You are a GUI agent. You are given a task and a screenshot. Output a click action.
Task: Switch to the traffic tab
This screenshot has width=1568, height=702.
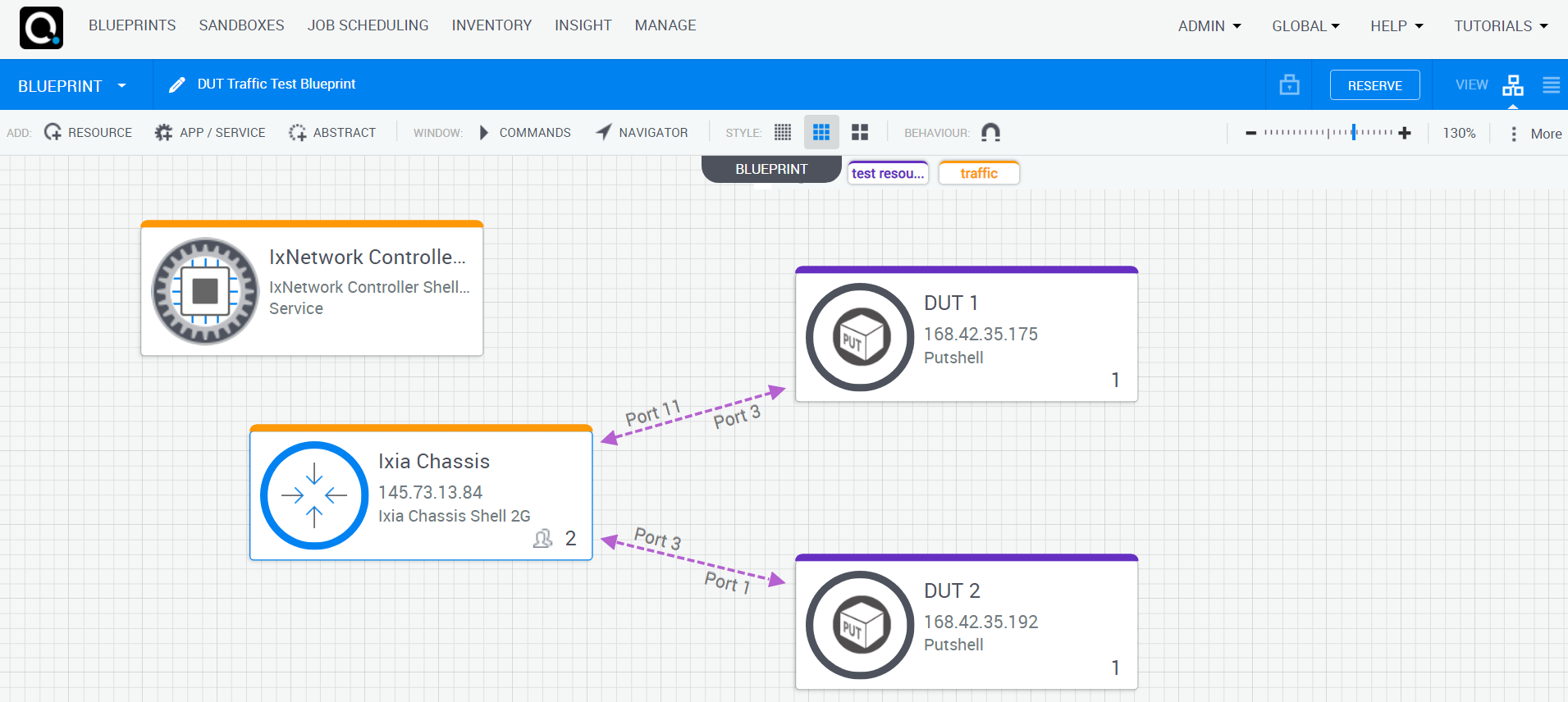pyautogui.click(x=979, y=173)
